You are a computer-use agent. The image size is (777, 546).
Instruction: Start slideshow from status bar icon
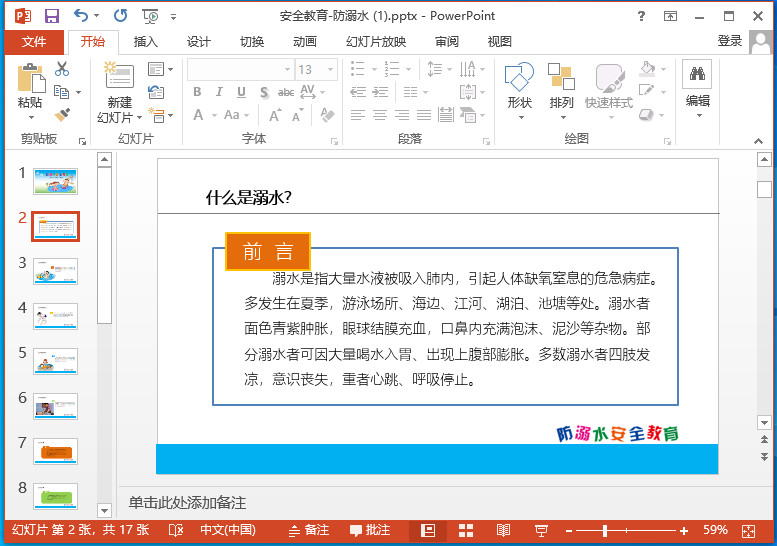pyautogui.click(x=542, y=530)
